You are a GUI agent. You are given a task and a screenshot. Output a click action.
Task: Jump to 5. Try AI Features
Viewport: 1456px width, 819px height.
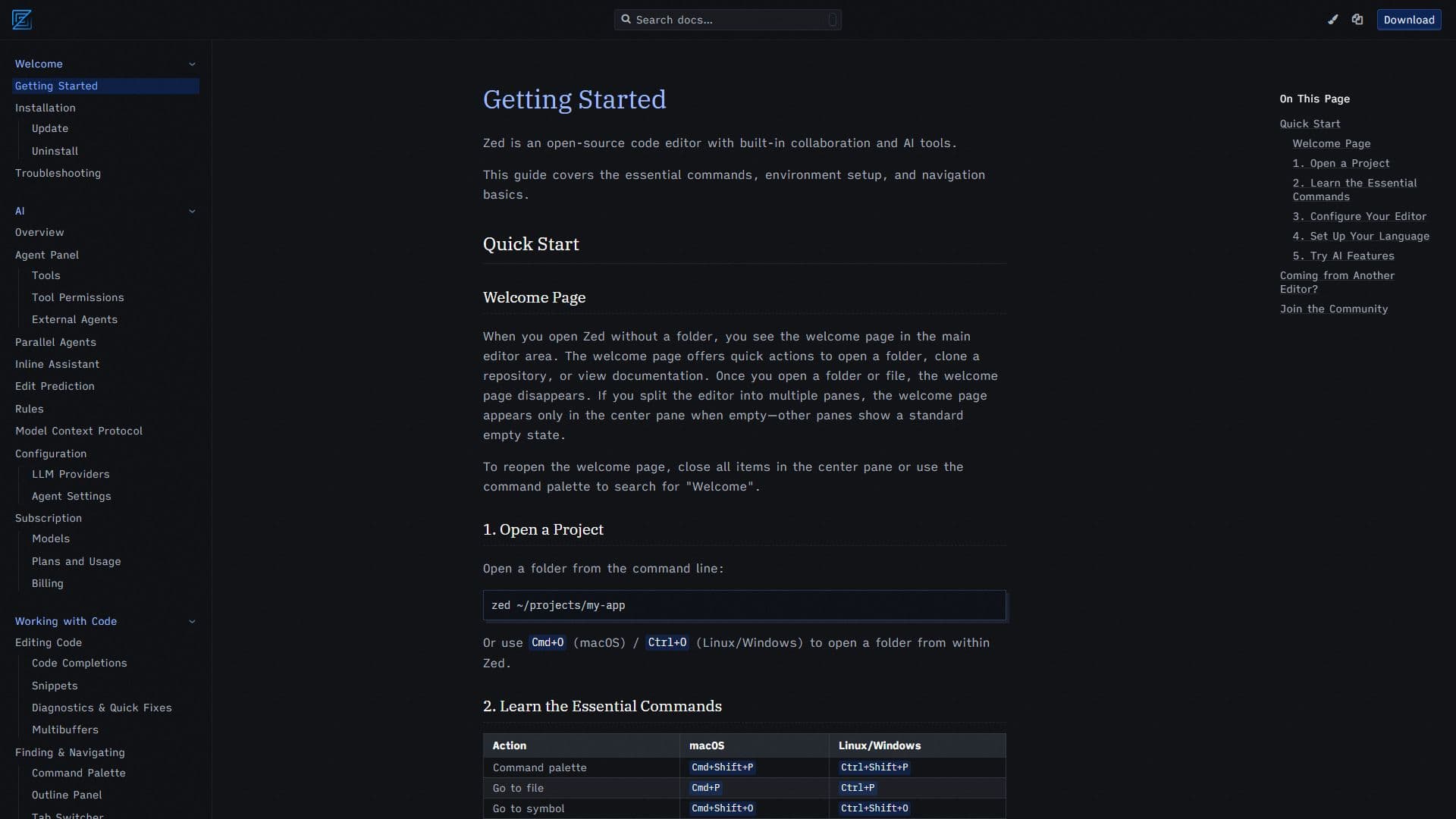pyautogui.click(x=1343, y=256)
